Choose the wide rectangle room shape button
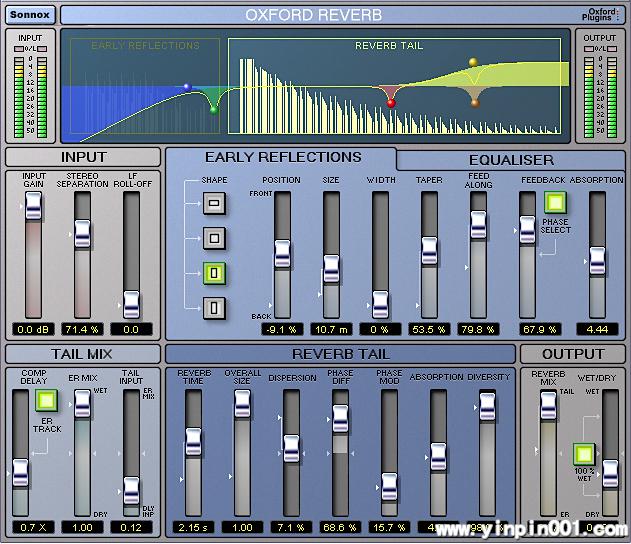Screen dimensions: 631x544 (x=215, y=205)
